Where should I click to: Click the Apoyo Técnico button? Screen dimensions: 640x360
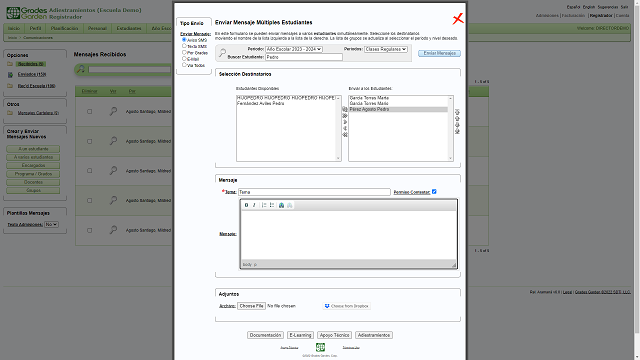[334, 335]
